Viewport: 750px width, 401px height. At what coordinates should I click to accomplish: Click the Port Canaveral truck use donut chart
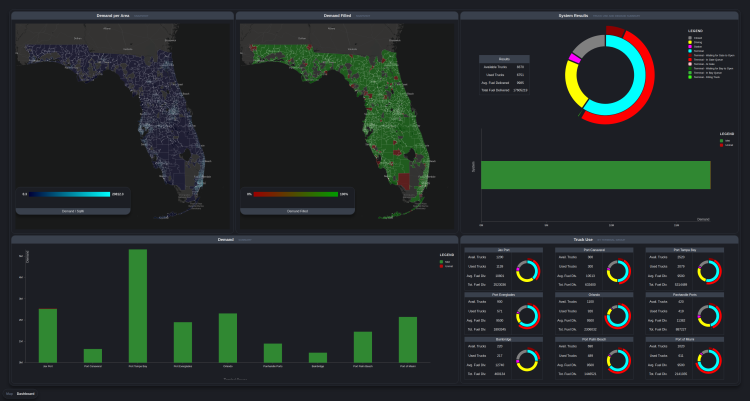(x=618, y=271)
